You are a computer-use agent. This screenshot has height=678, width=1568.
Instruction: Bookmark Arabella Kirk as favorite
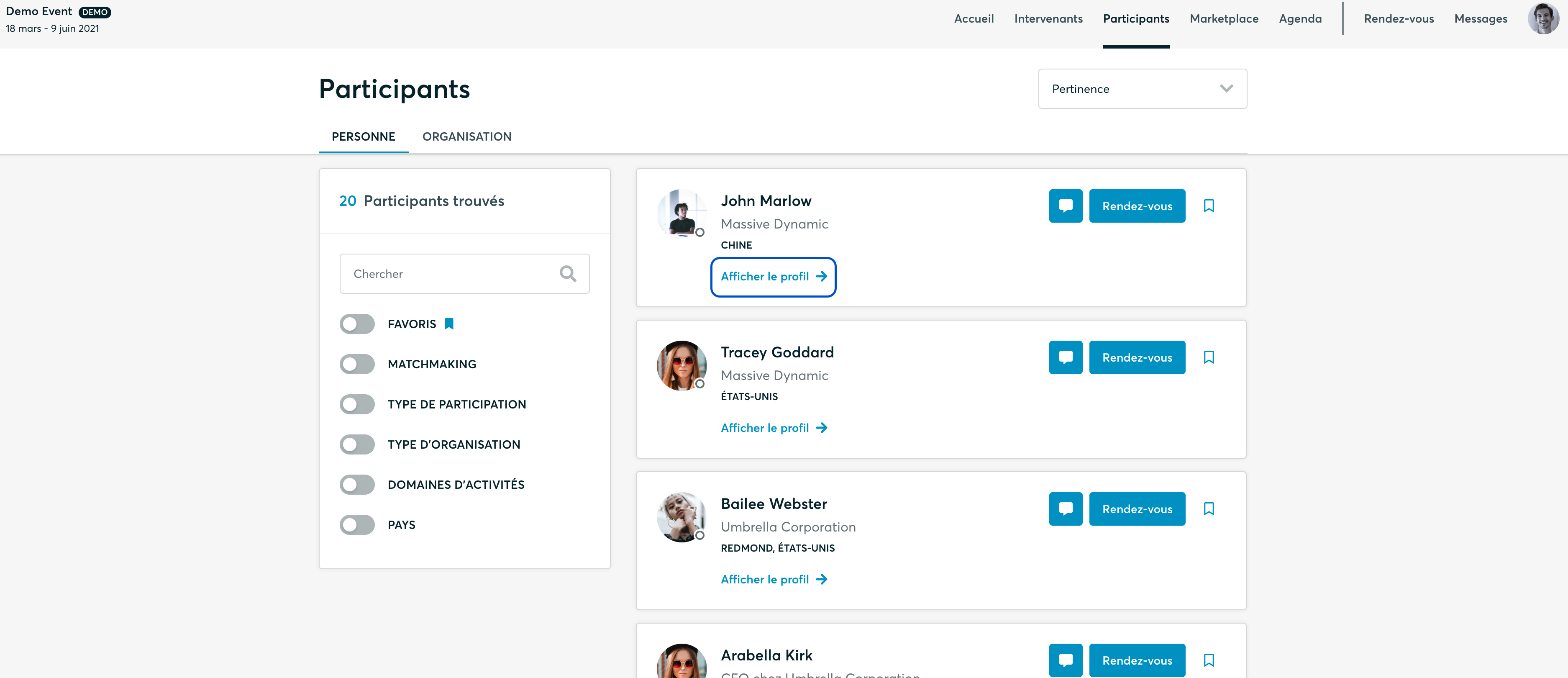[x=1209, y=660]
